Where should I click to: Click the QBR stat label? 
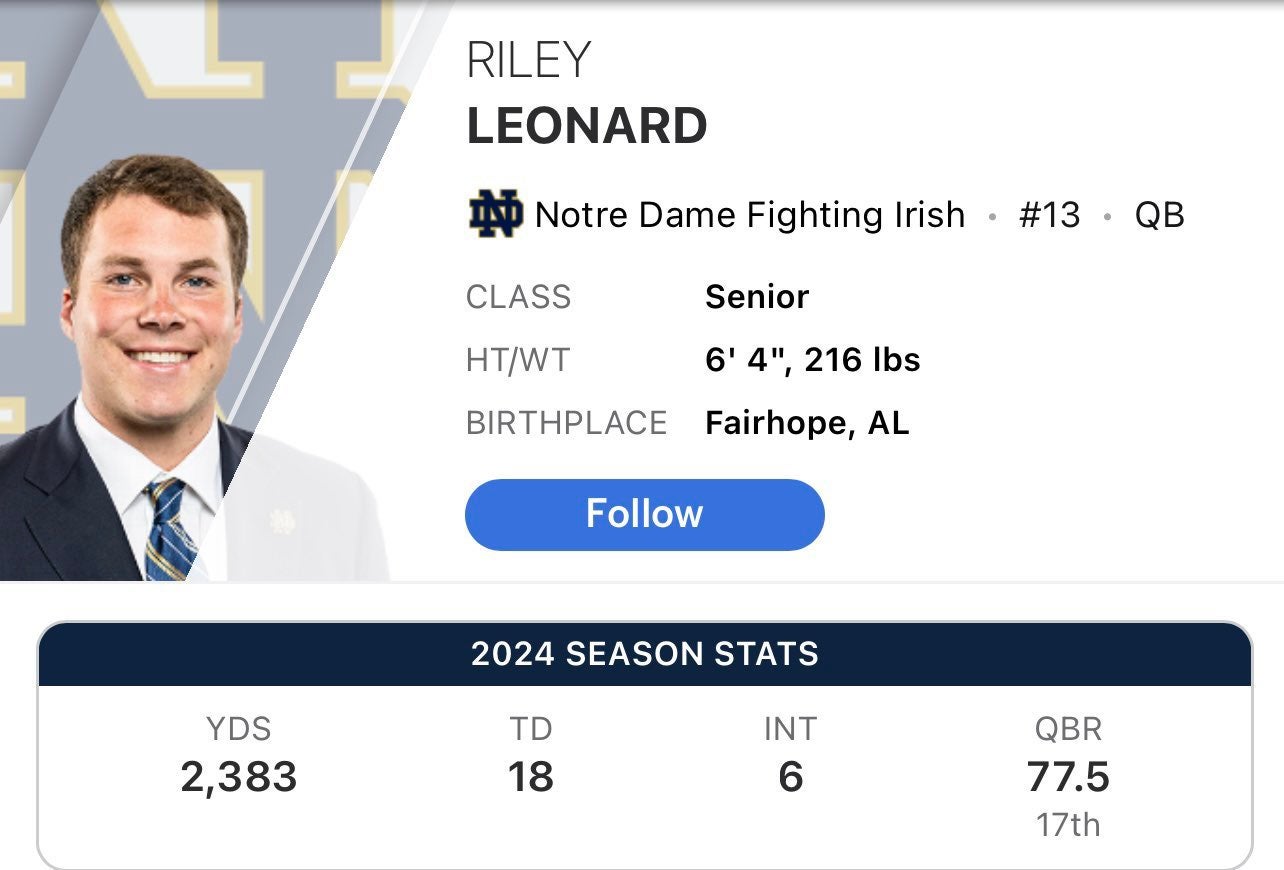coord(1068,729)
